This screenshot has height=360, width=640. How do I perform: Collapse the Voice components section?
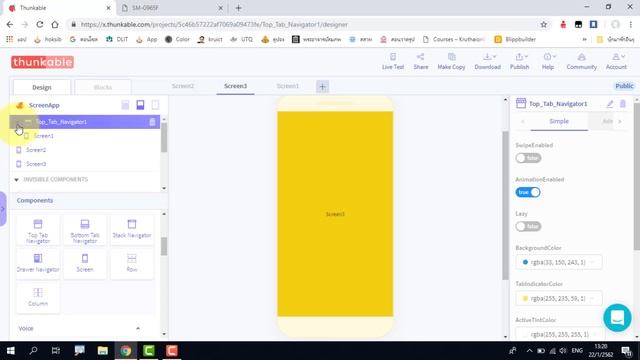pyautogui.click(x=138, y=328)
